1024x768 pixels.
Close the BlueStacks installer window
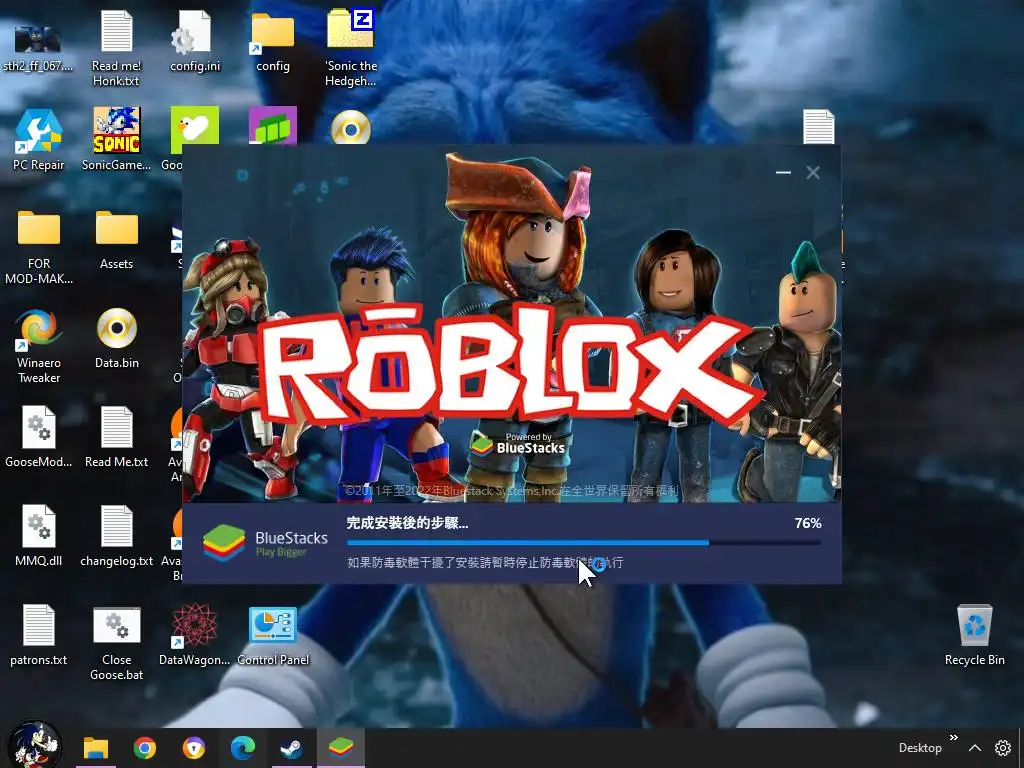[812, 172]
